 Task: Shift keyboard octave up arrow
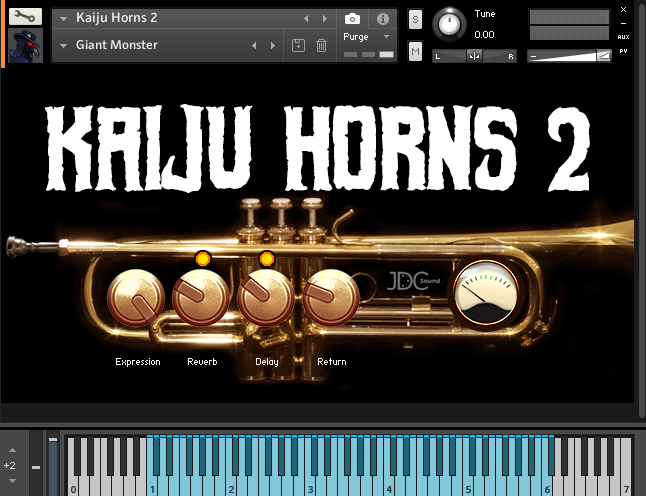point(12,450)
